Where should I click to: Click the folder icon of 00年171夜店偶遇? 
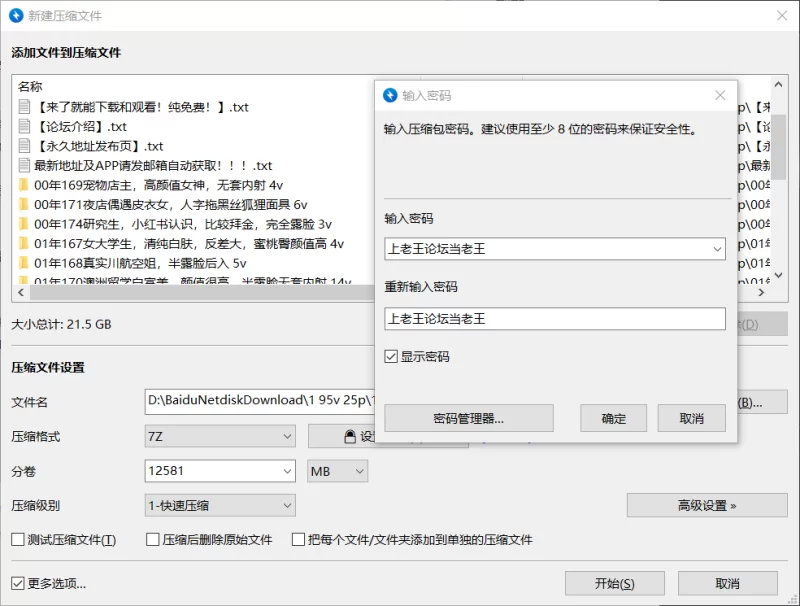point(23,204)
